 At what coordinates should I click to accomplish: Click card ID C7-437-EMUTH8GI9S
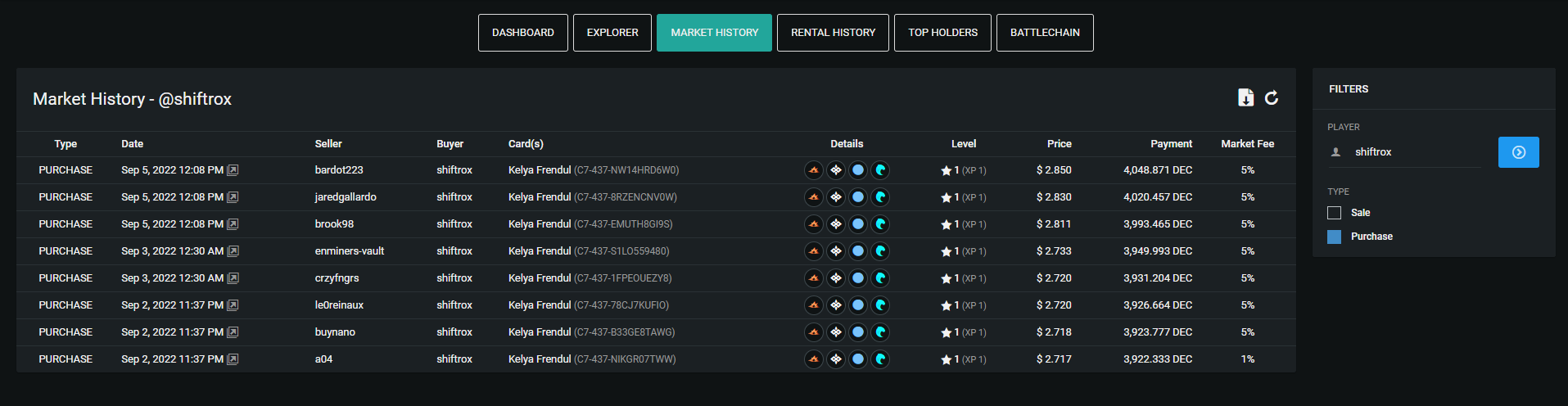pyautogui.click(x=623, y=224)
